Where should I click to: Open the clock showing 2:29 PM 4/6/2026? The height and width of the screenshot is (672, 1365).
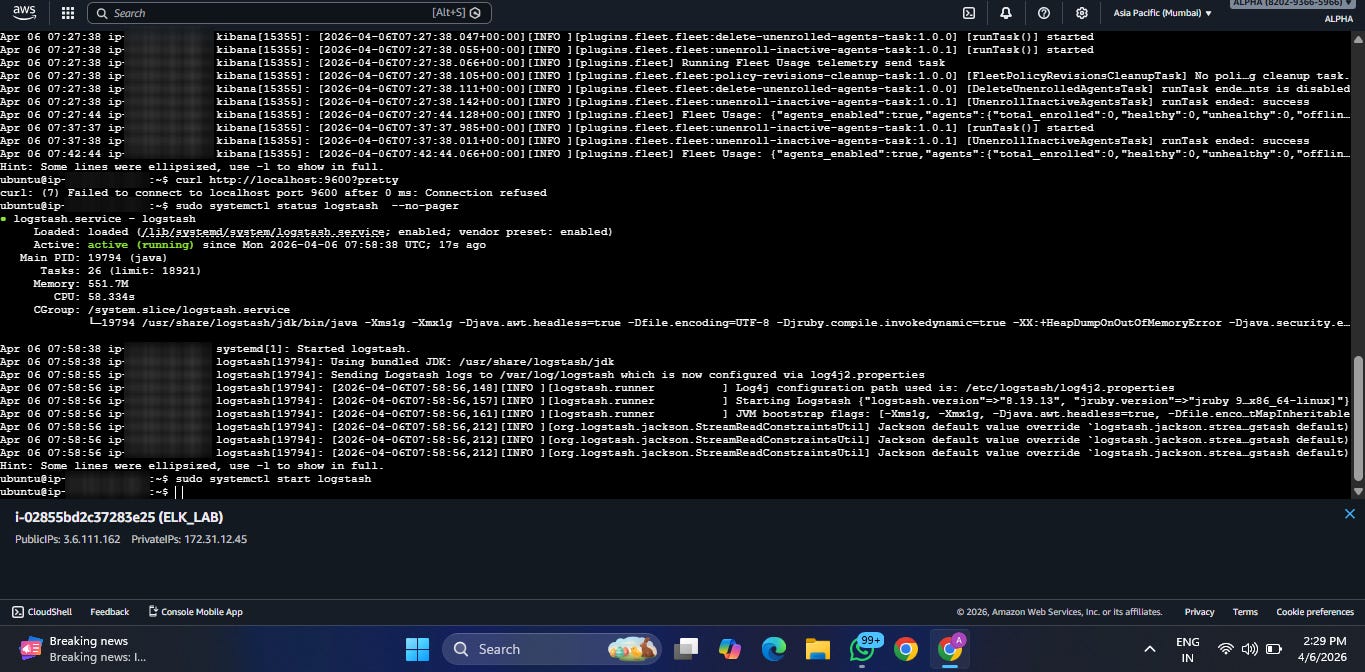point(1324,649)
